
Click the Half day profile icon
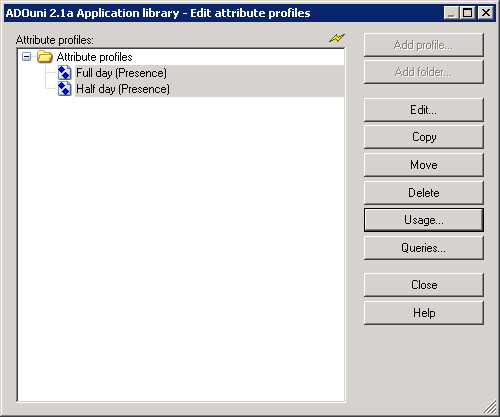click(x=64, y=89)
